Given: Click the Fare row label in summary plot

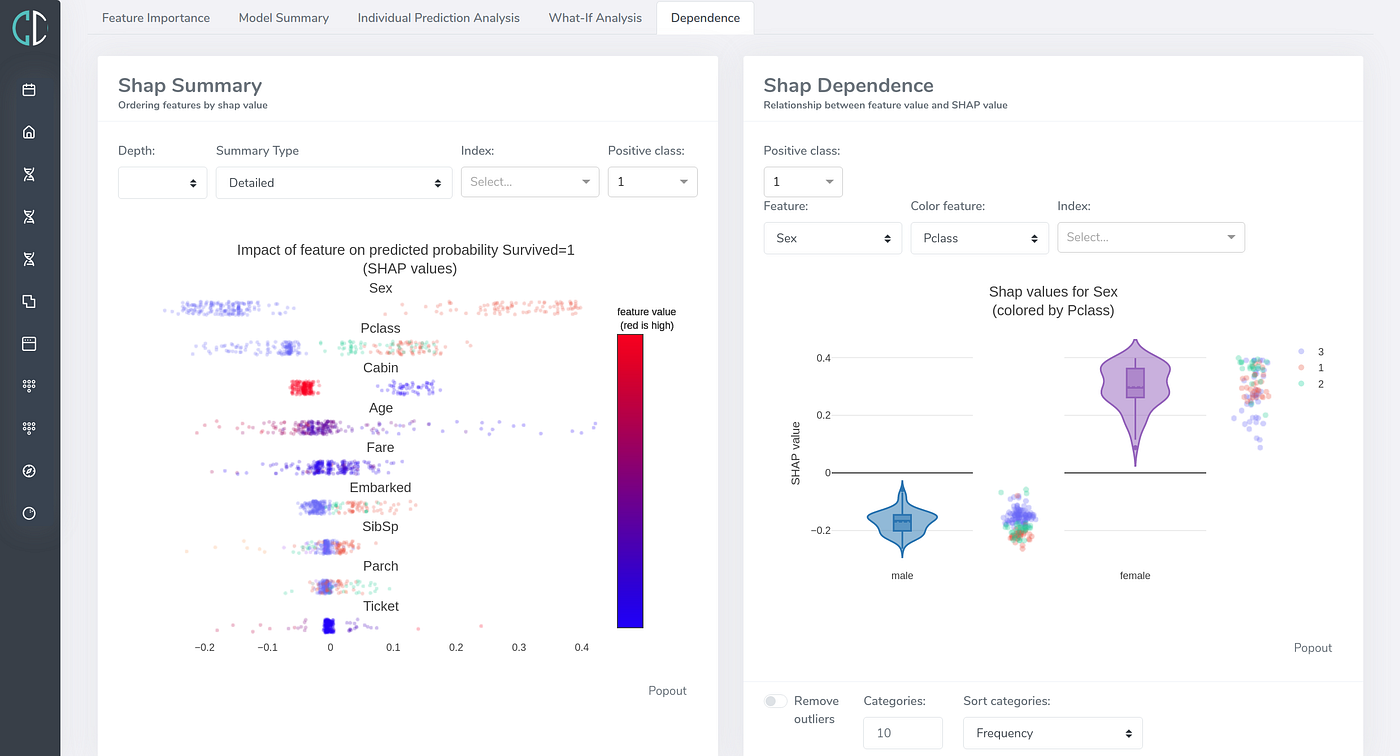Looking at the screenshot, I should (381, 447).
